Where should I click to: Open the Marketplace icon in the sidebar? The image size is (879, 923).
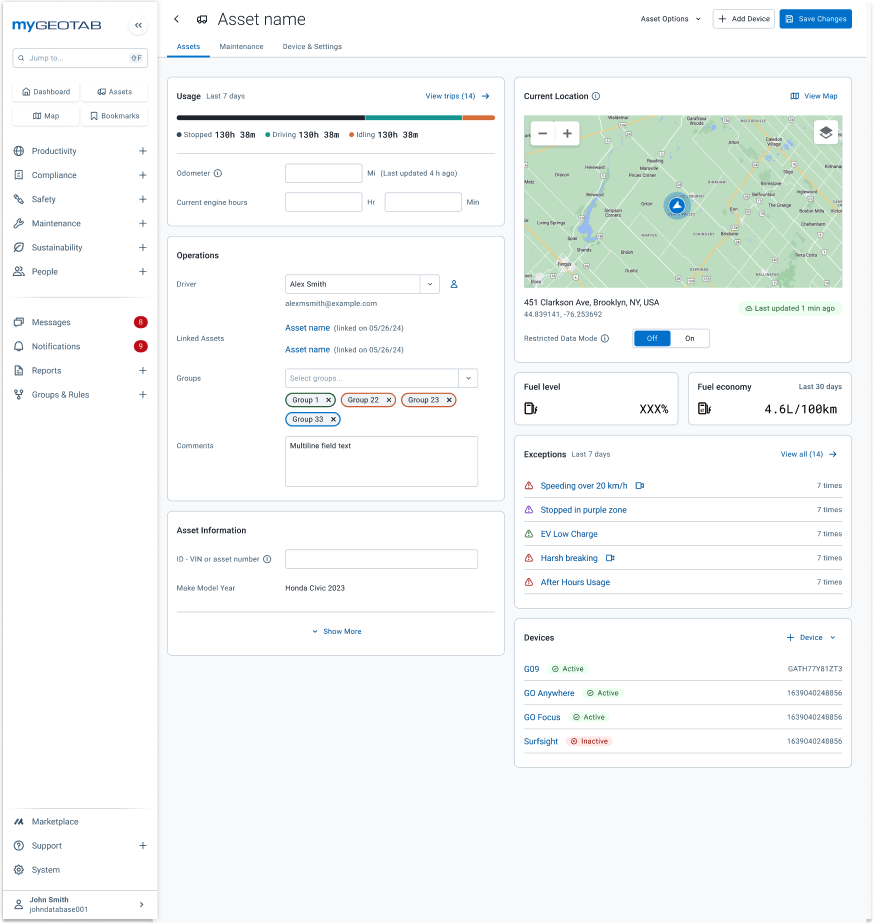(17, 821)
